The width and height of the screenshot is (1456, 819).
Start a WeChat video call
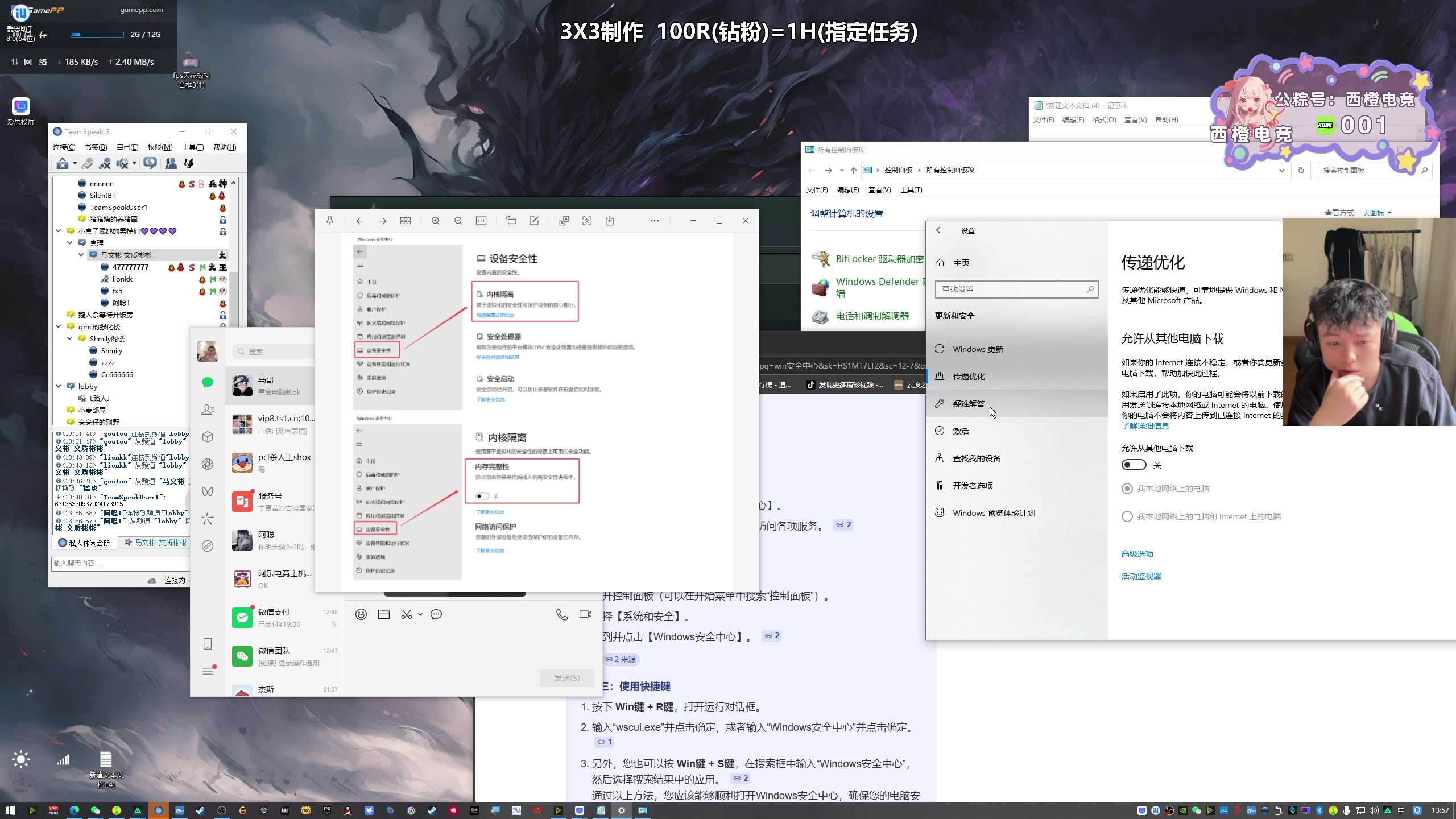click(585, 614)
